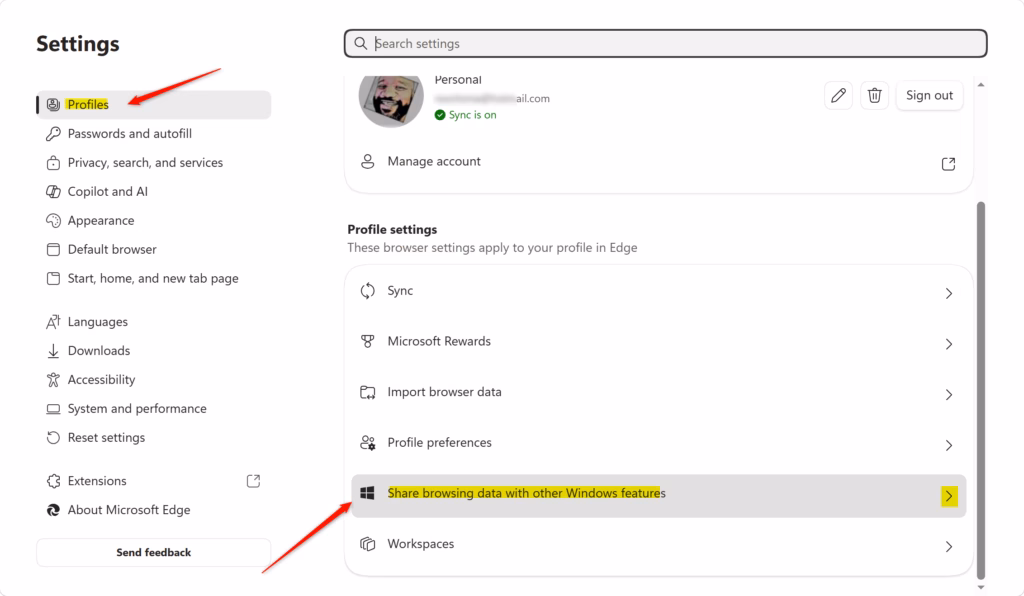
Task: Expand Microsoft Rewards with its chevron
Action: (949, 344)
